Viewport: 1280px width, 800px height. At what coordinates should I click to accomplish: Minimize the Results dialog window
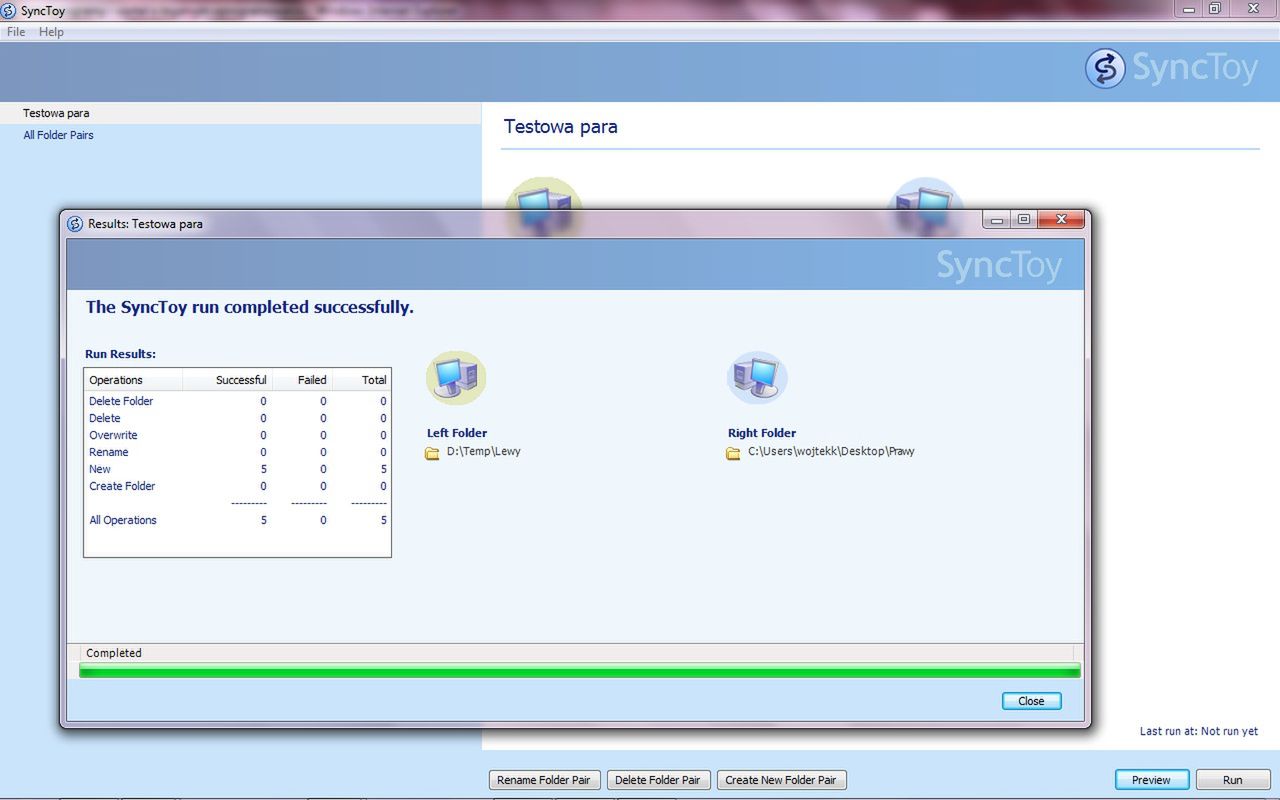point(998,219)
